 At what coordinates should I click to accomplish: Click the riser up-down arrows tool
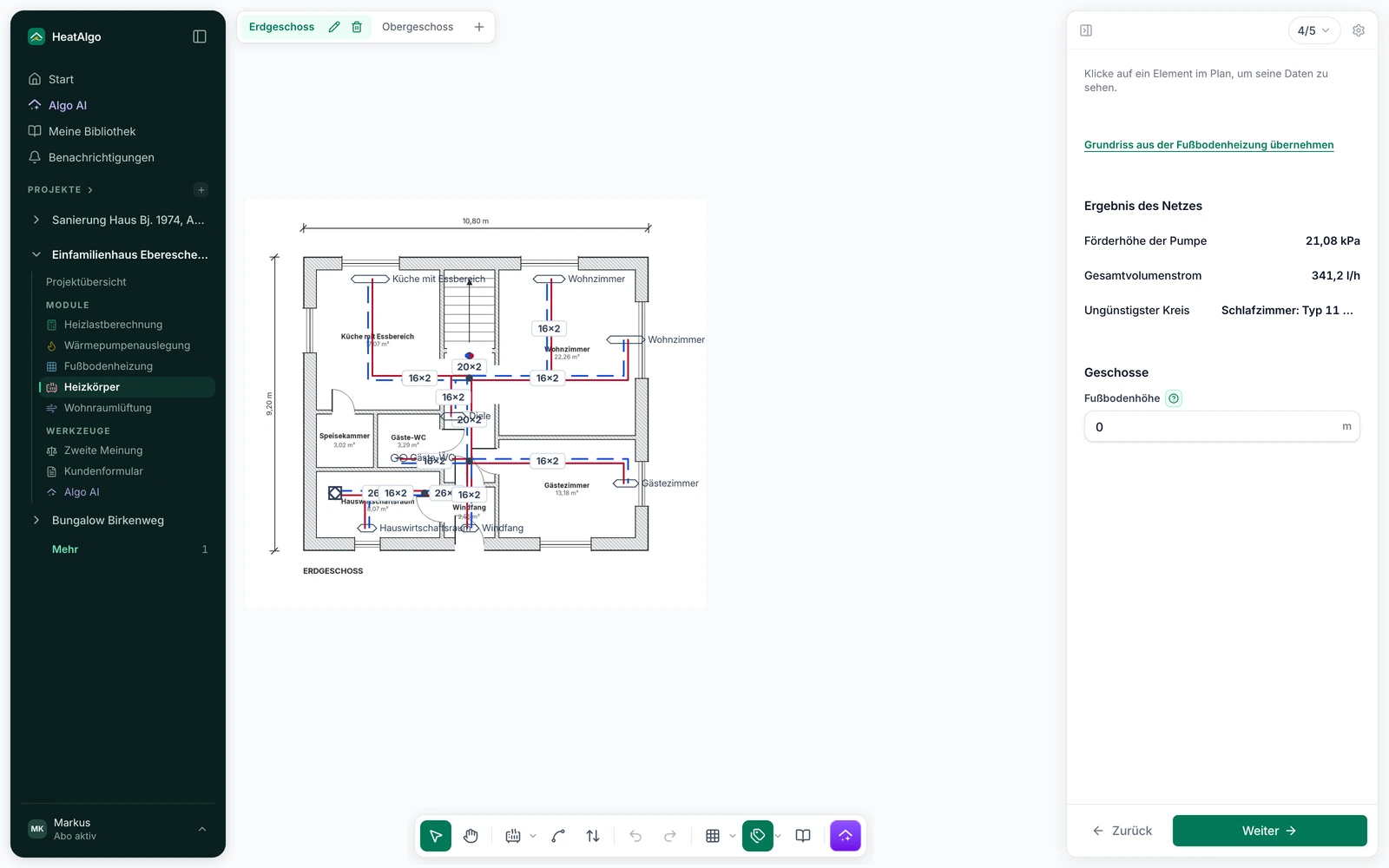[x=593, y=836]
